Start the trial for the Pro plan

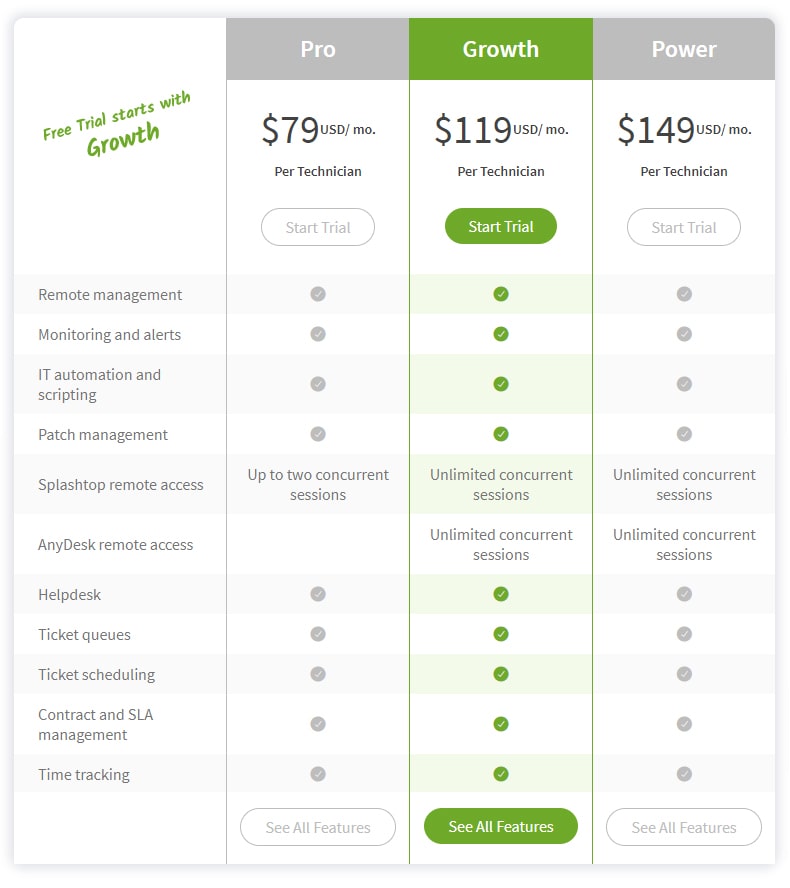click(318, 227)
